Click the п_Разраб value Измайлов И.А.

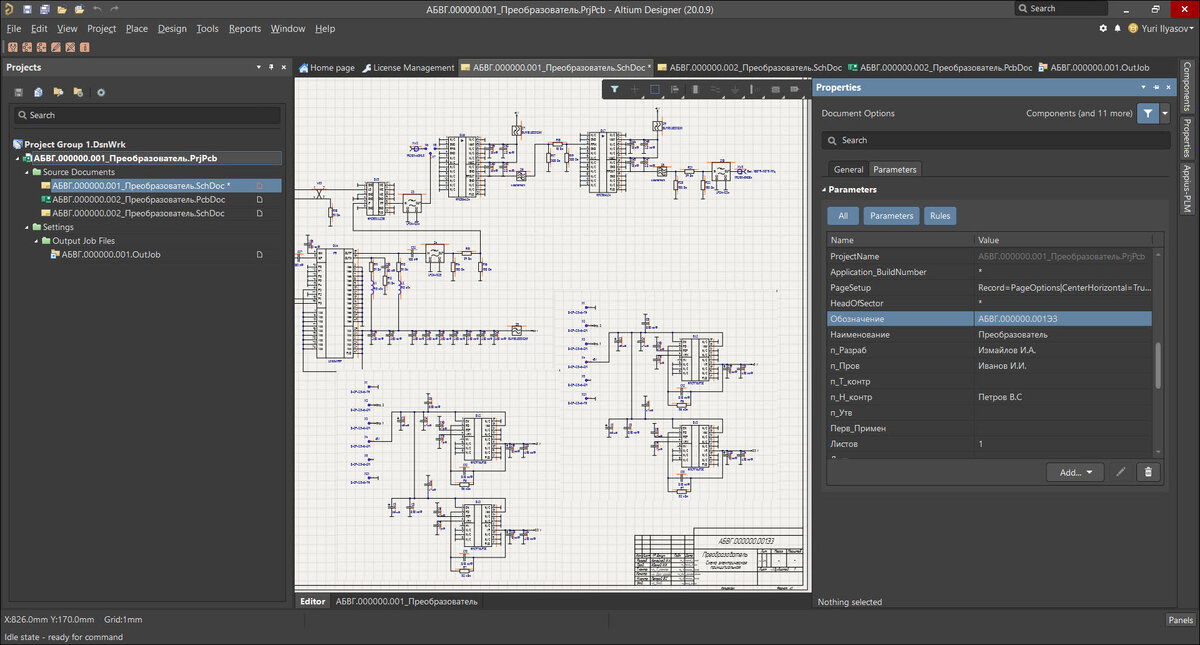(x=1063, y=350)
